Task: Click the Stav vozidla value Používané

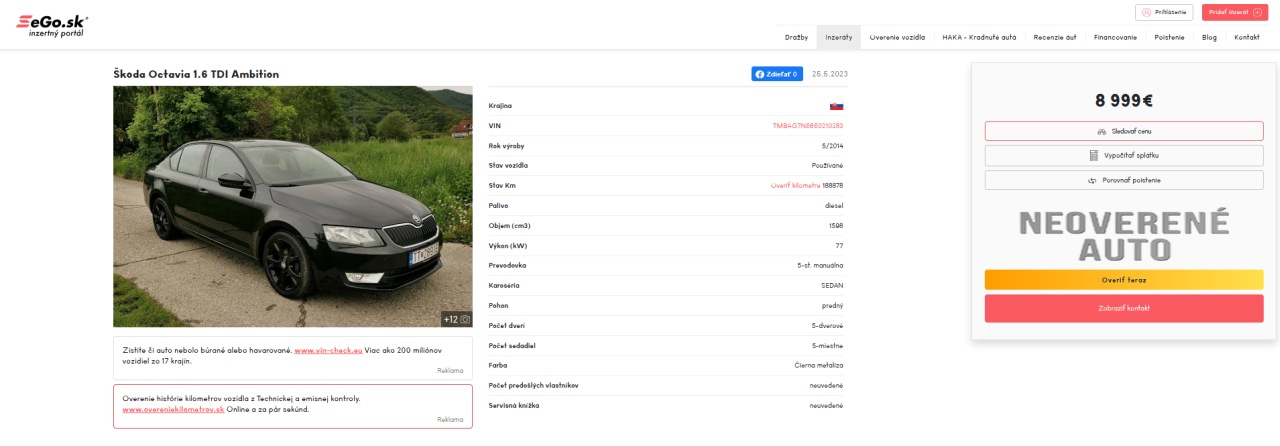Action: (827, 166)
